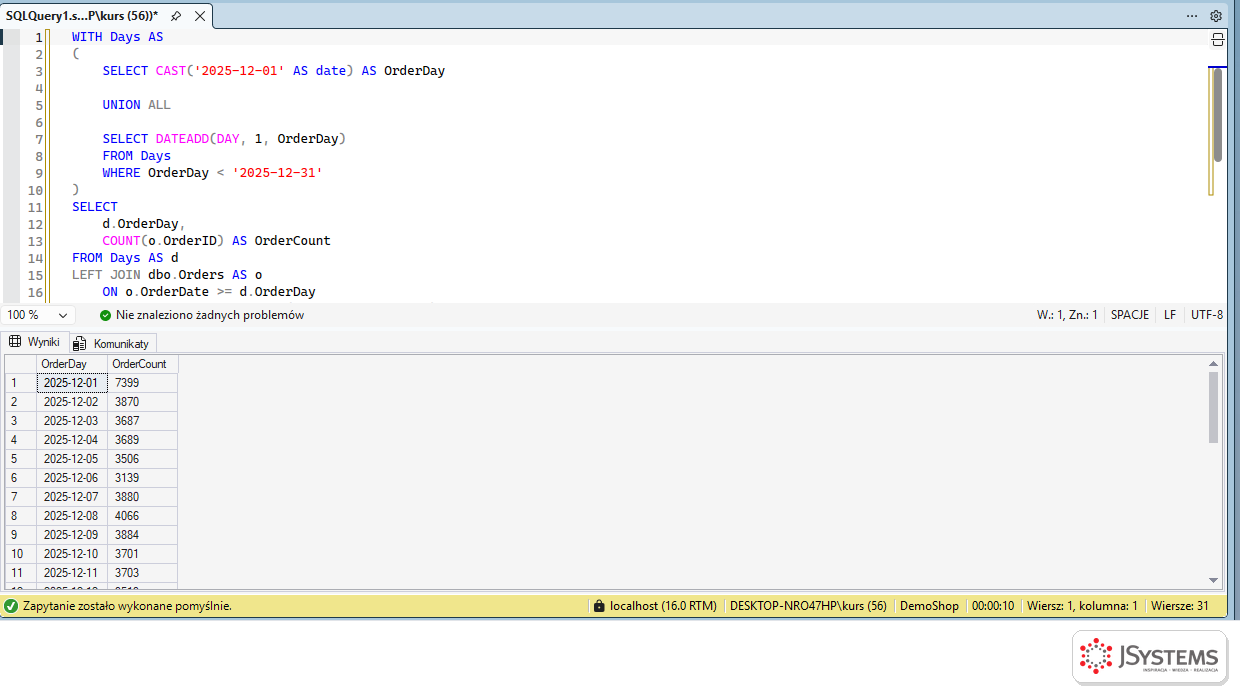1240x692 pixels.
Task: Split the editor with the split-window icon
Action: 1217,40
